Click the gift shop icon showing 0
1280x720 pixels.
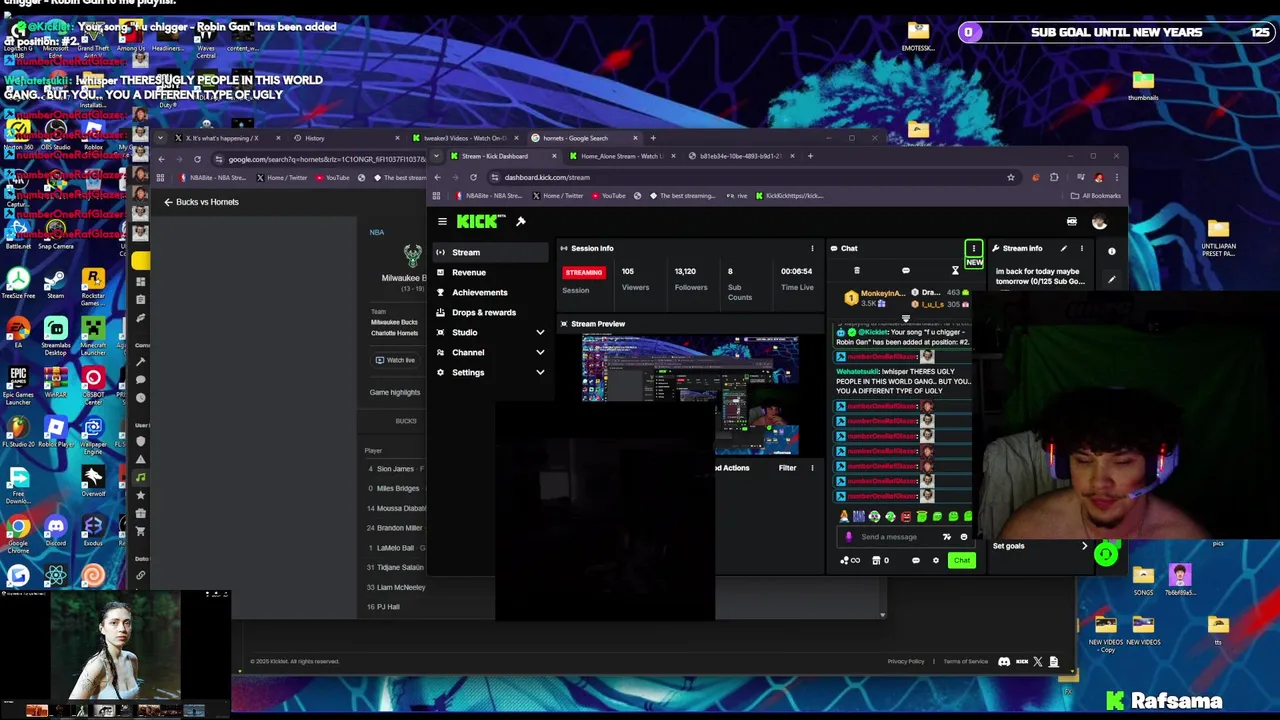pyautogui.click(x=881, y=561)
